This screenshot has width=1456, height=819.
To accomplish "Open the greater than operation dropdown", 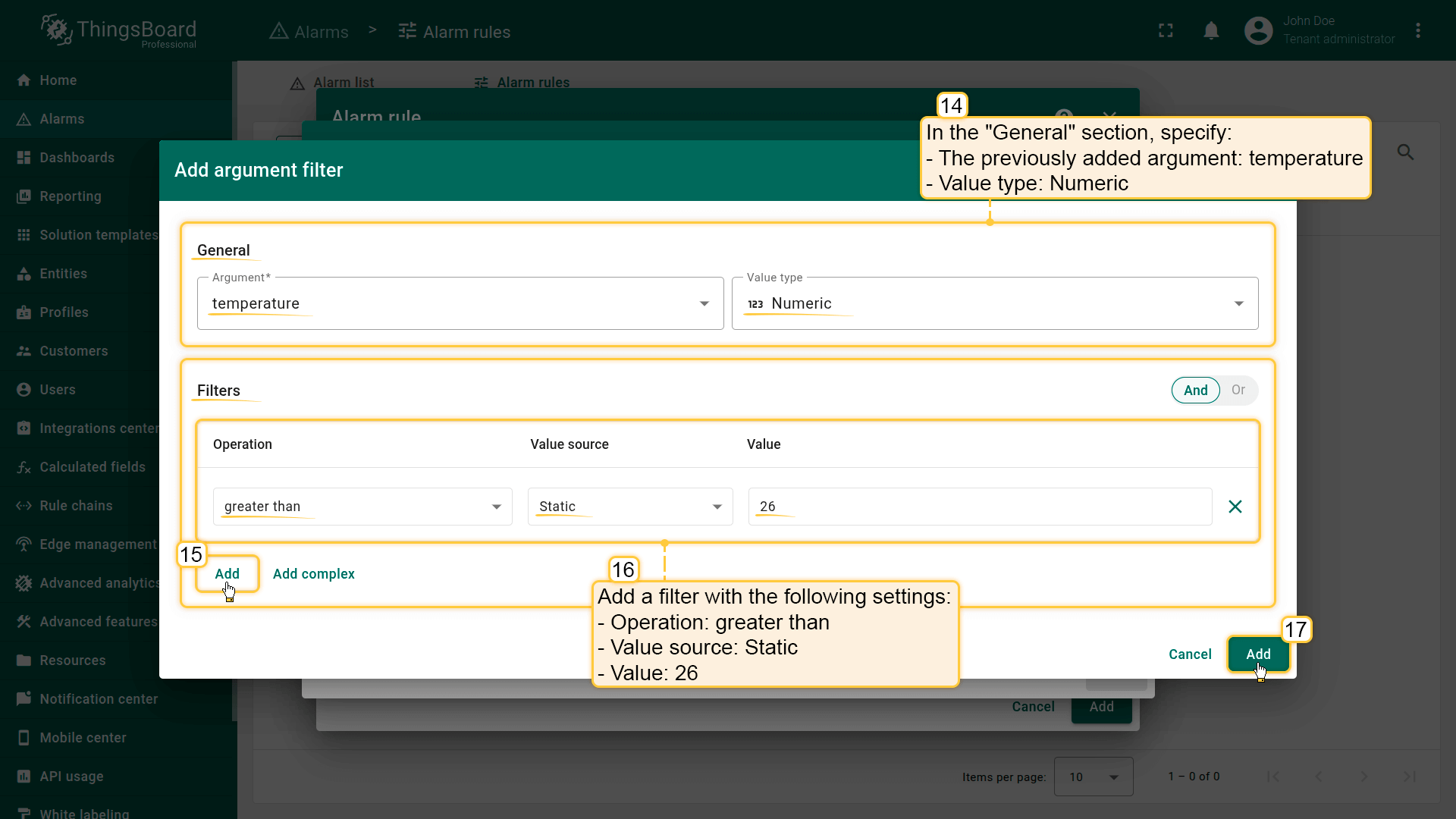I will (362, 507).
